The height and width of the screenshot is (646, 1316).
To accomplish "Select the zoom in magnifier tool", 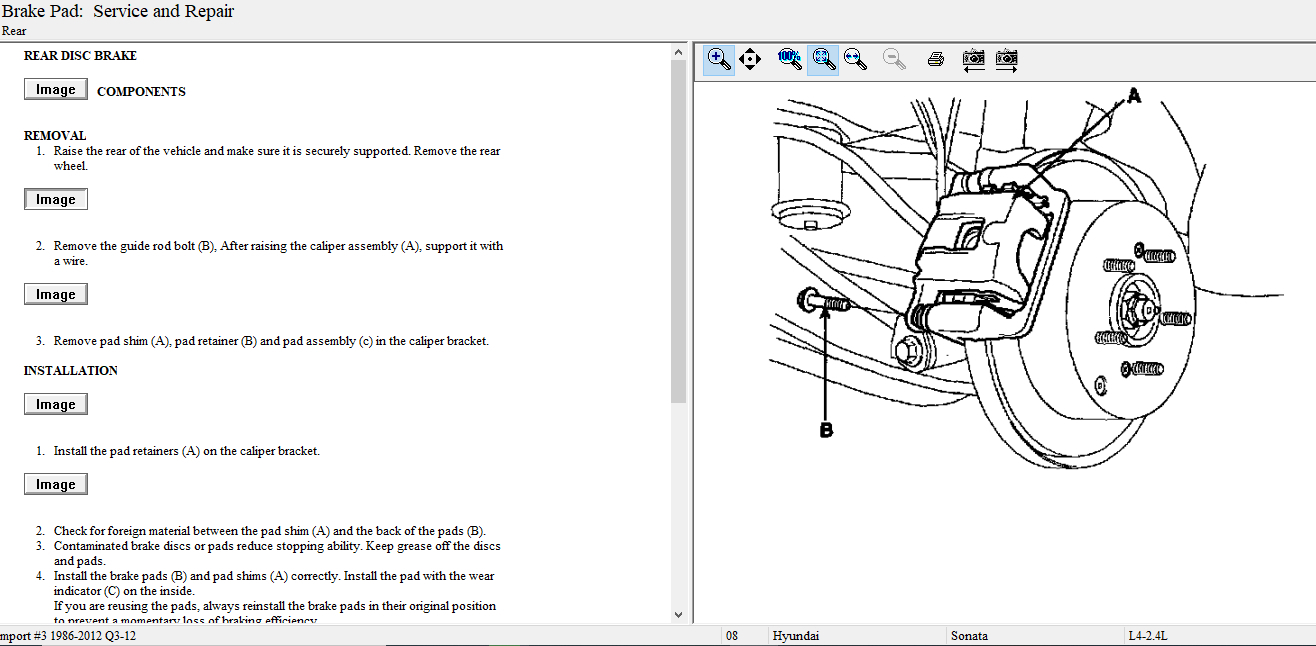I will pos(718,59).
